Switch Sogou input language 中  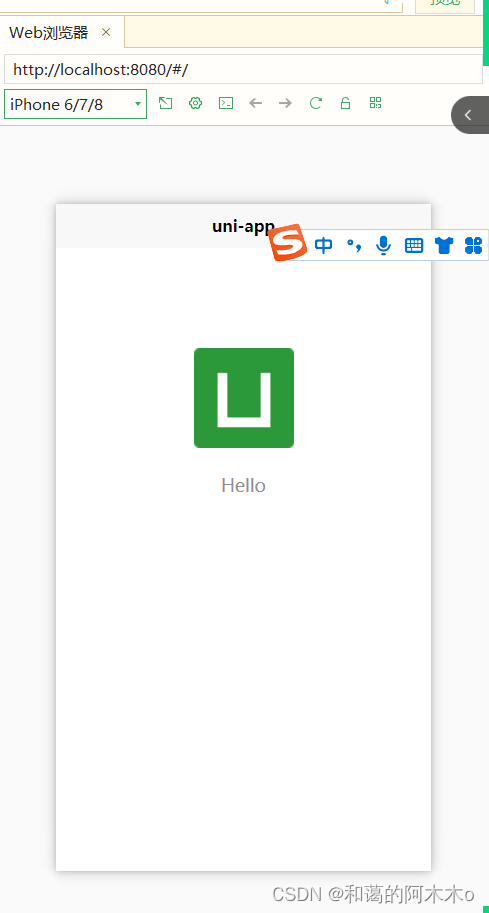tap(324, 246)
